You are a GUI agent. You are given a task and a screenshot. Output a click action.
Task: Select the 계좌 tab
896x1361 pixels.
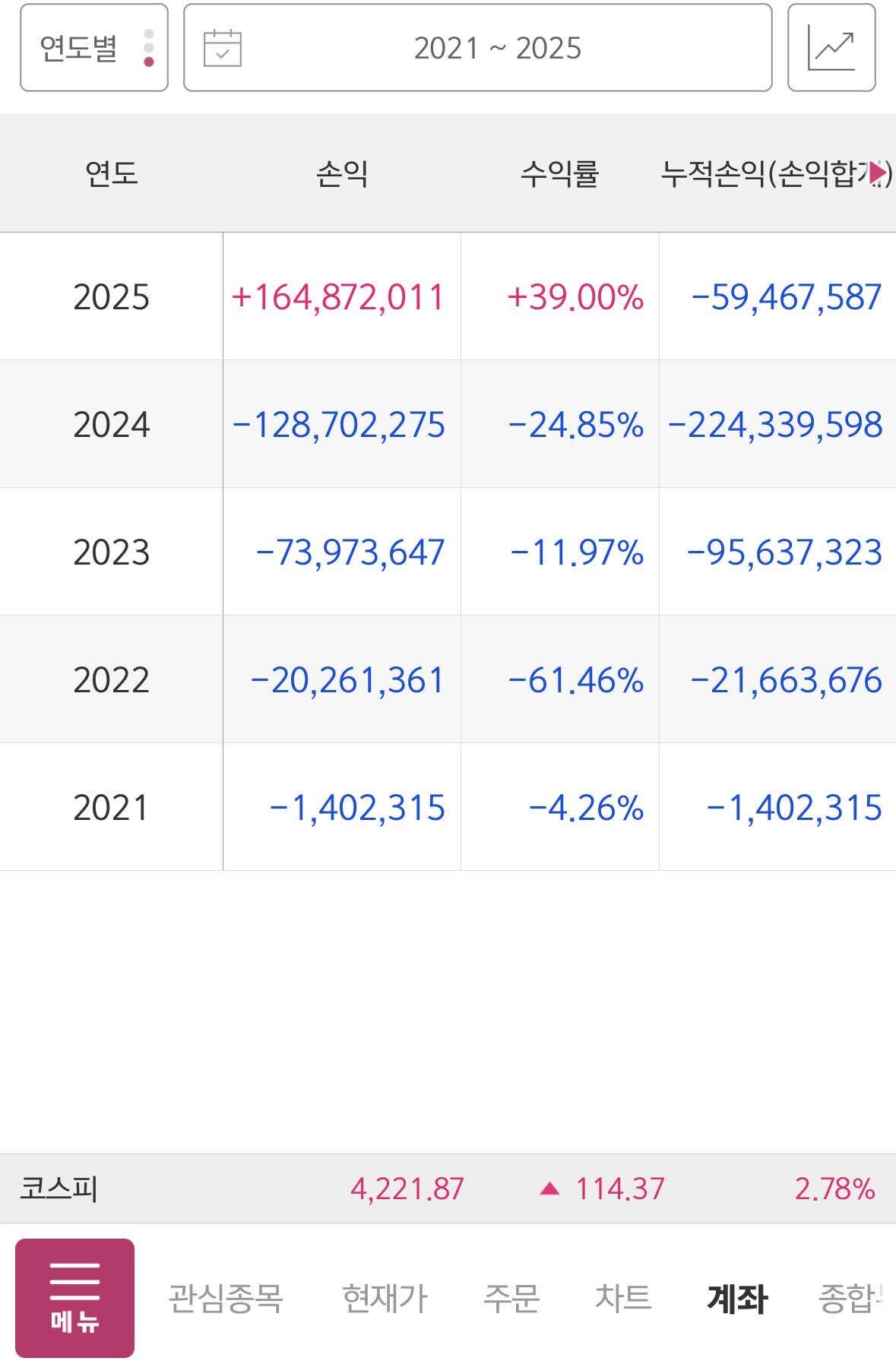736,1298
